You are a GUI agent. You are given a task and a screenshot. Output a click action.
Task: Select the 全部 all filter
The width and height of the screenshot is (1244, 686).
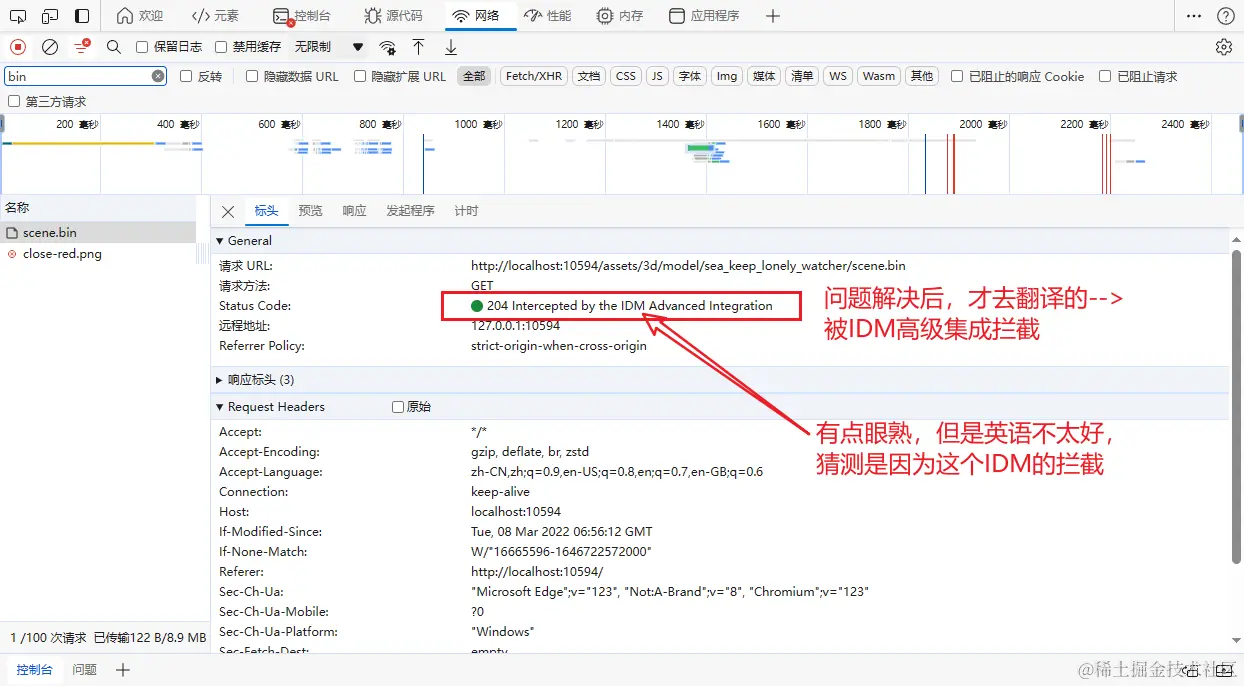click(474, 76)
